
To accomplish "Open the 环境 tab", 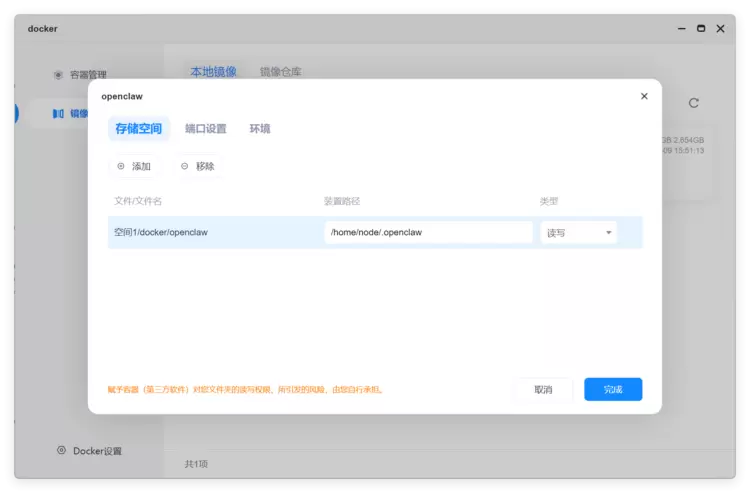I will click(260, 129).
